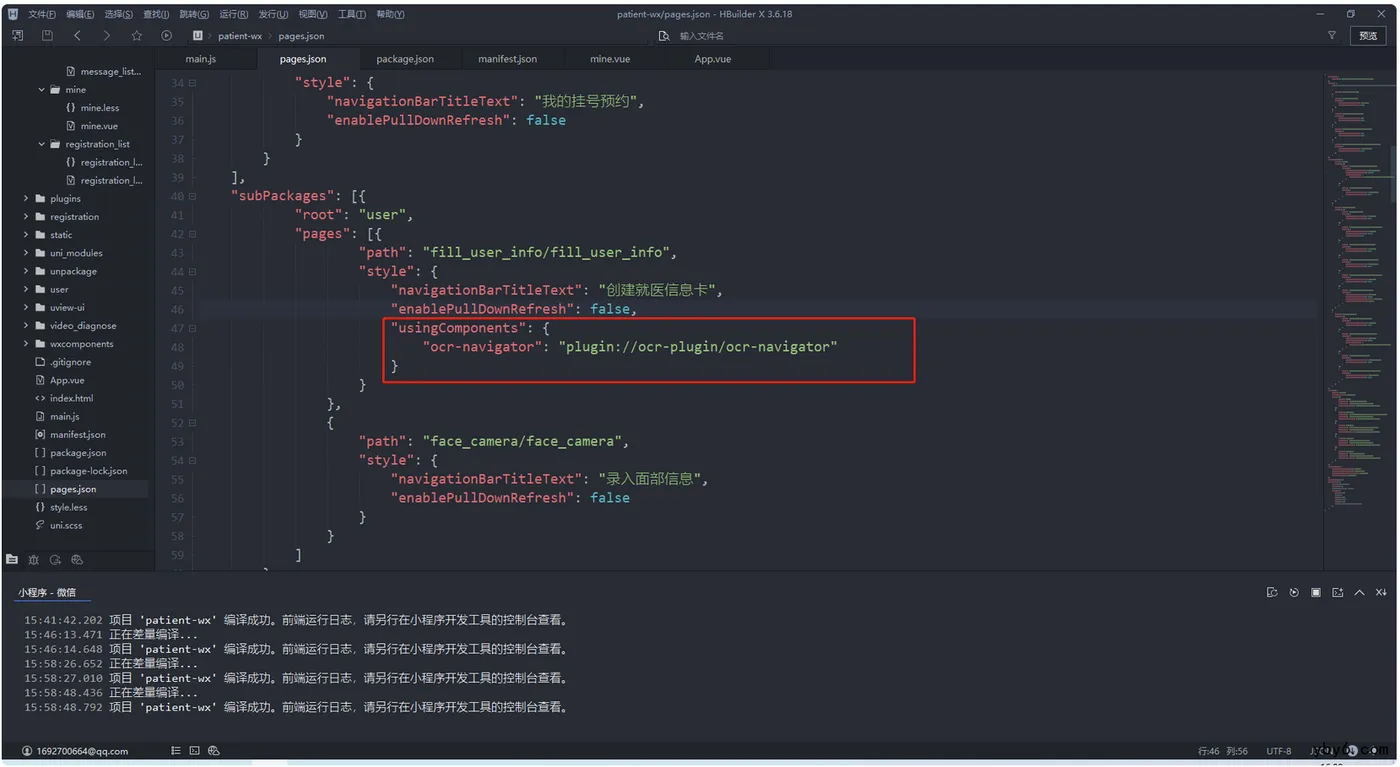This screenshot has width=1400, height=767.
Task: Click the stop square icon in console toolbar
Action: 1316,593
